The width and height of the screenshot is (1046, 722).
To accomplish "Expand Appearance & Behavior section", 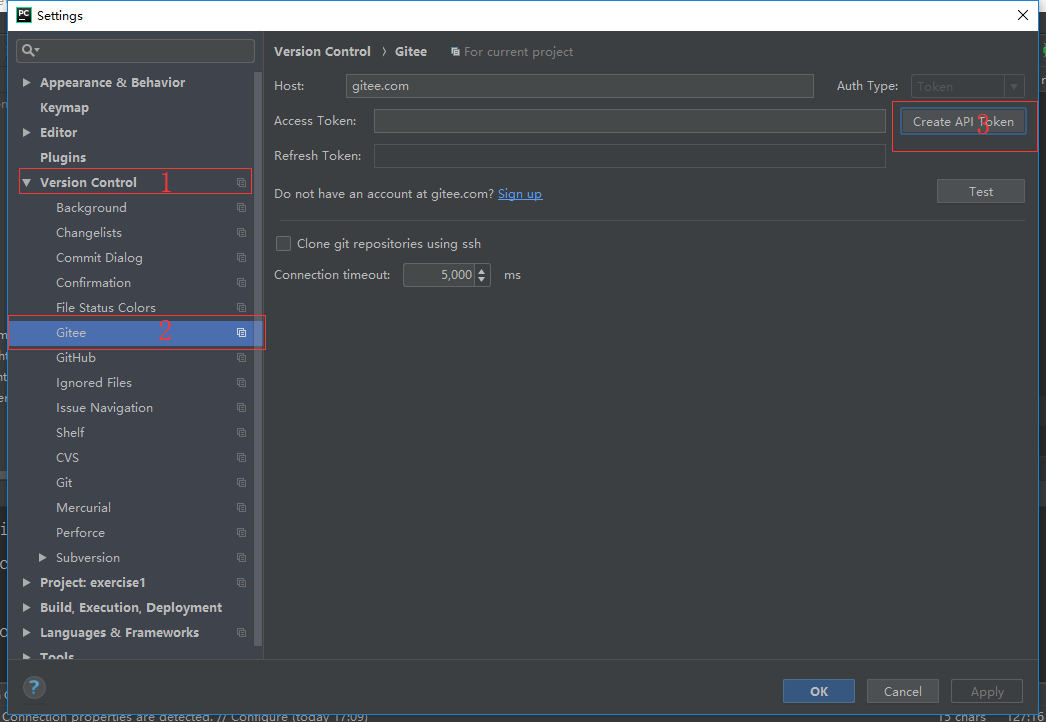I will (x=27, y=82).
